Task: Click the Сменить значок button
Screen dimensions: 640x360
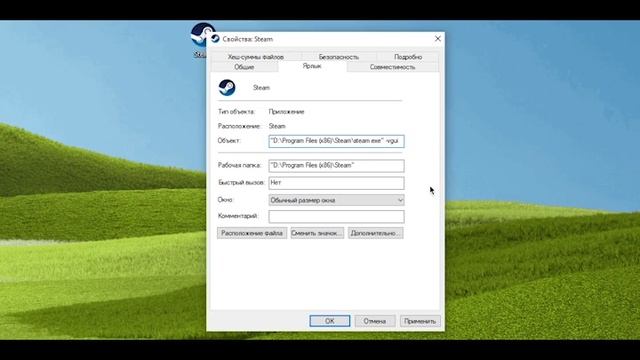Action: click(317, 233)
